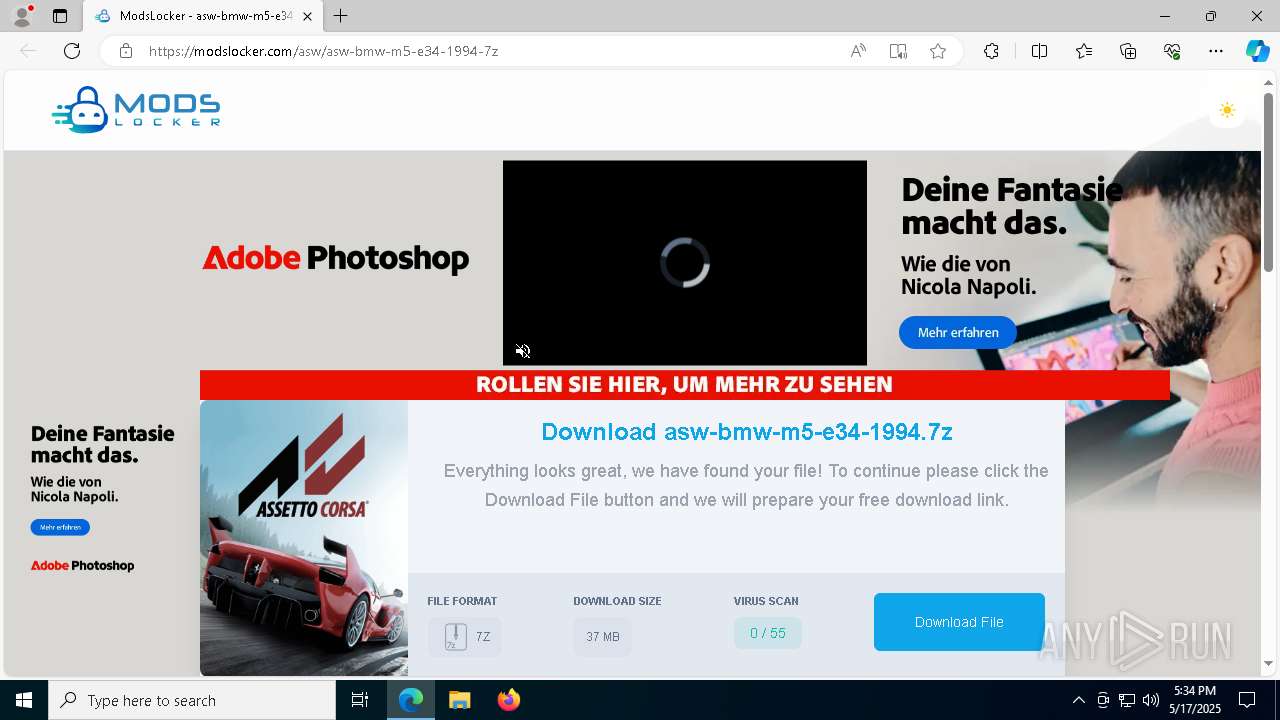Click the page scrollbar up arrow
The width and height of the screenshot is (1280, 720).
tap(1268, 82)
